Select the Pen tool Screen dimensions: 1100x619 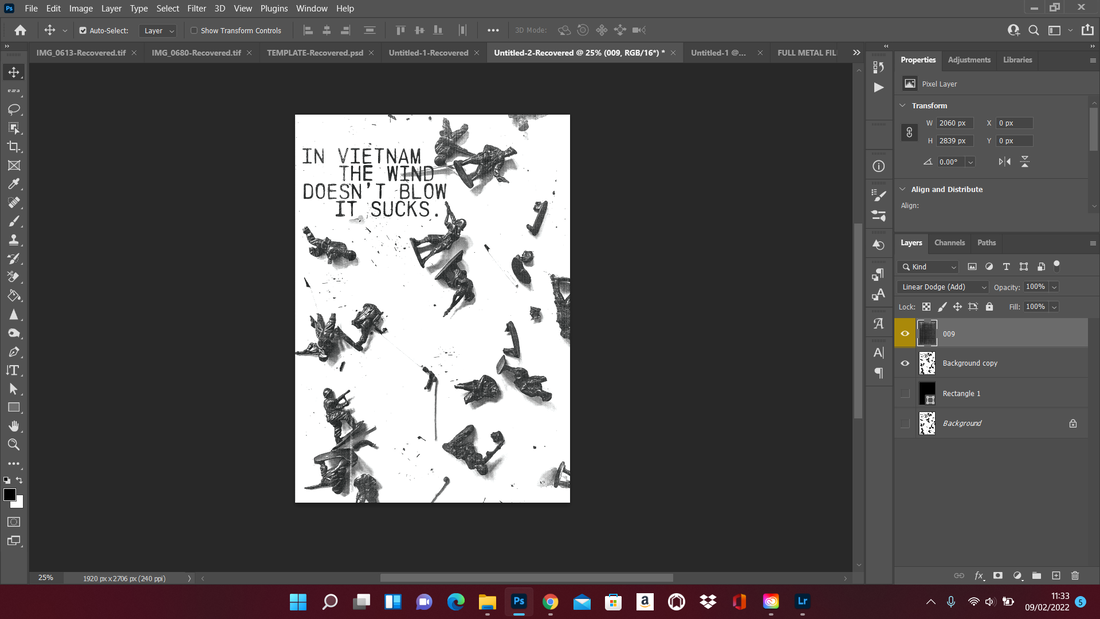(x=13, y=352)
